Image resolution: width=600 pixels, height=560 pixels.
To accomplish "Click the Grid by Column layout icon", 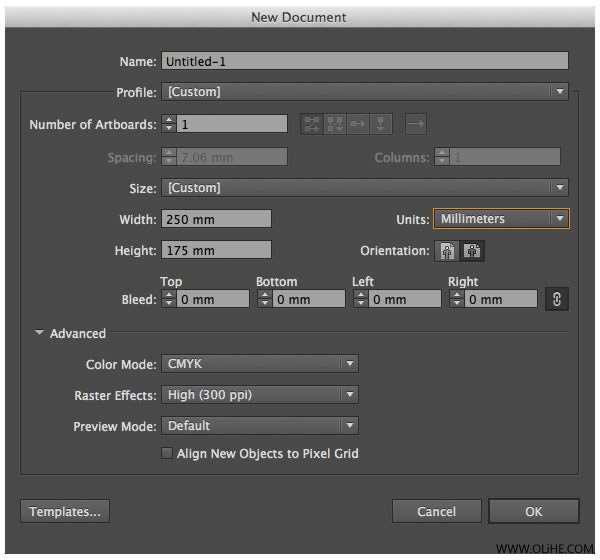I will [x=335, y=124].
